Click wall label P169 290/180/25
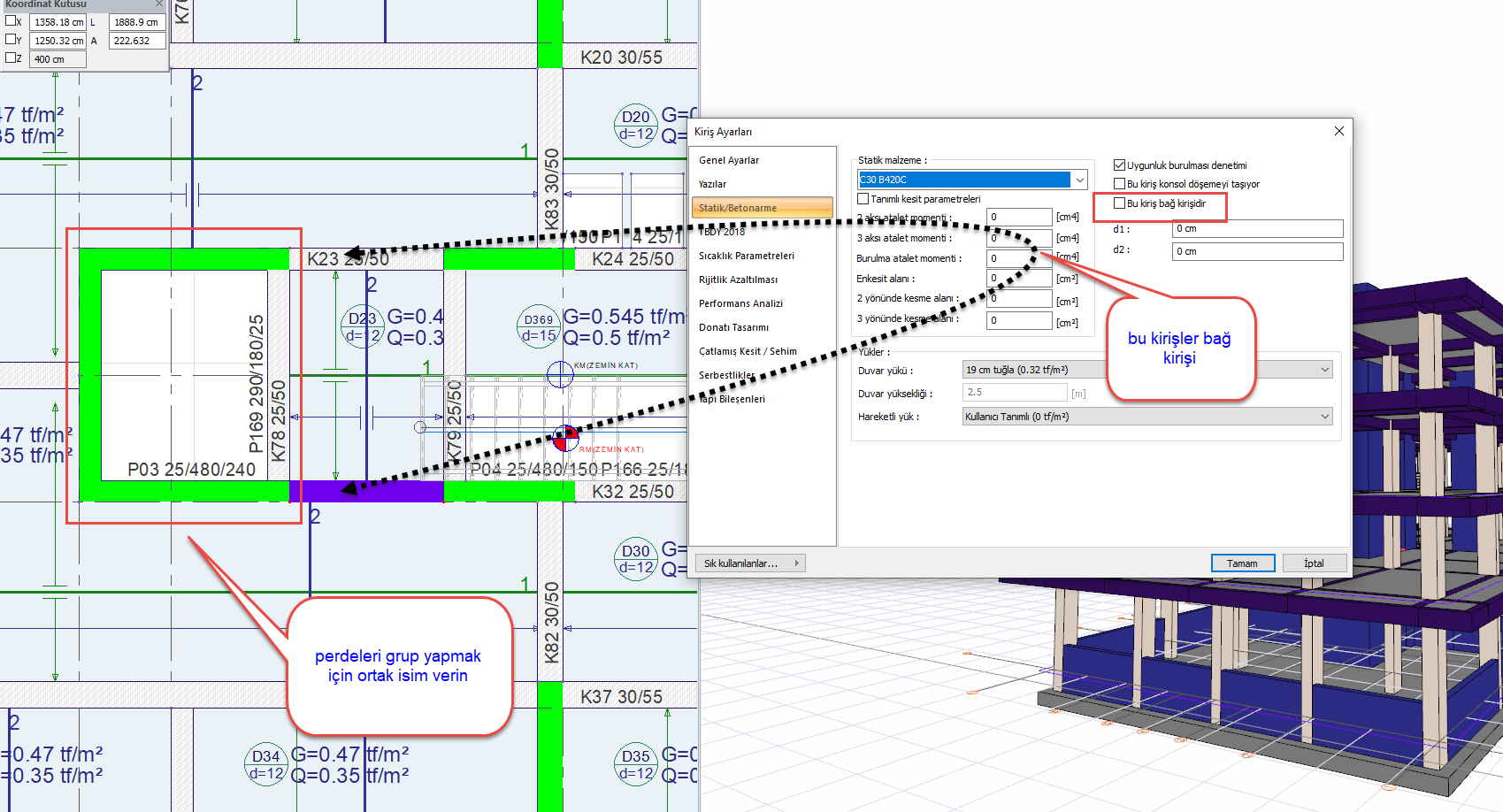The height and width of the screenshot is (812, 1503). 257,384
